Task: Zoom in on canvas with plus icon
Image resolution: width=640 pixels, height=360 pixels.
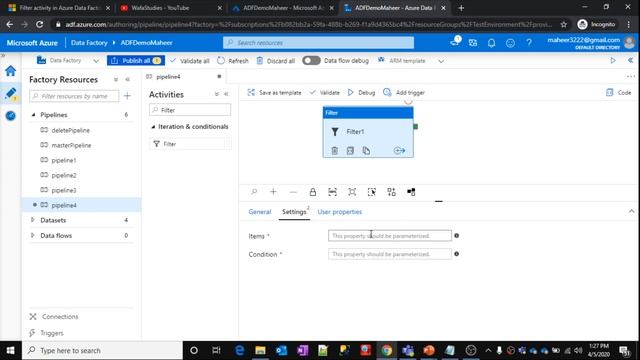Action: click(273, 192)
